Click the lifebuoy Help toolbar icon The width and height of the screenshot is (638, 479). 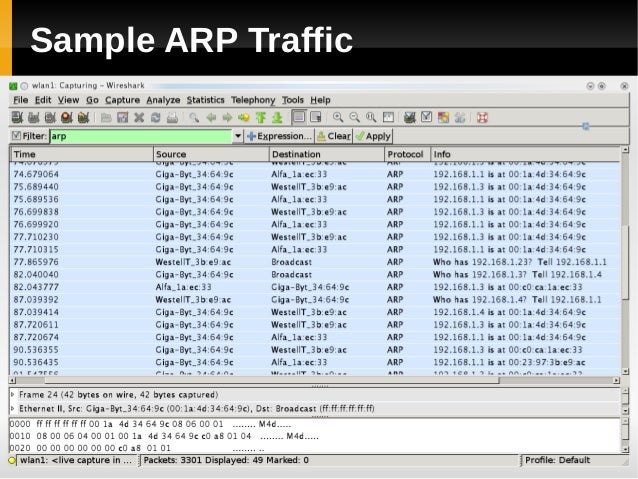(x=482, y=118)
